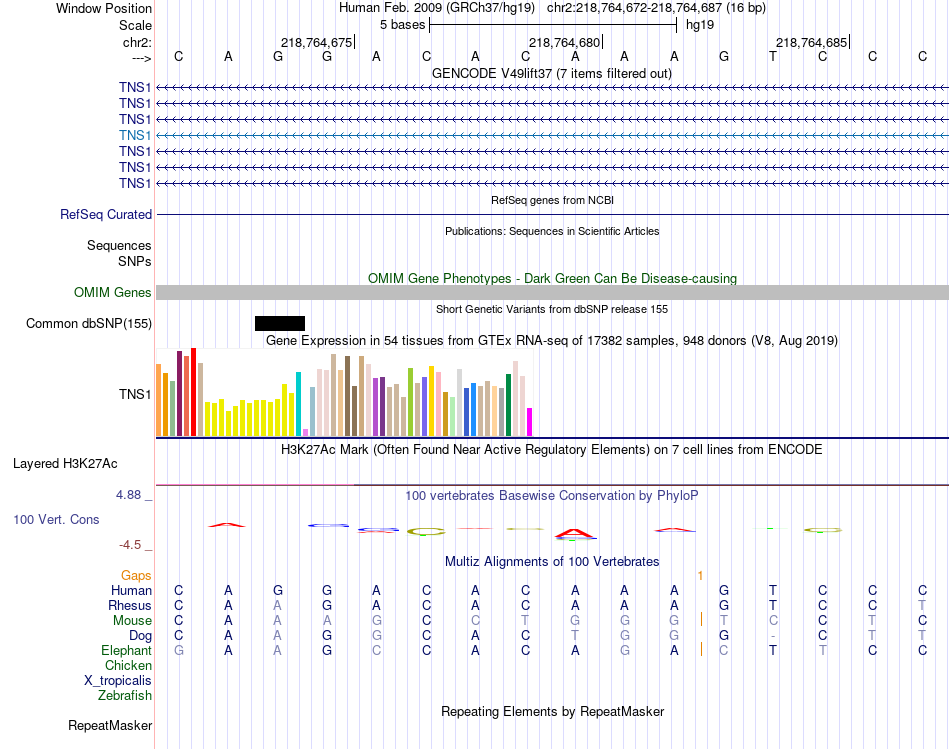Click the tallest red bar in GTEx chart
The height and width of the screenshot is (749, 950).
click(193, 392)
